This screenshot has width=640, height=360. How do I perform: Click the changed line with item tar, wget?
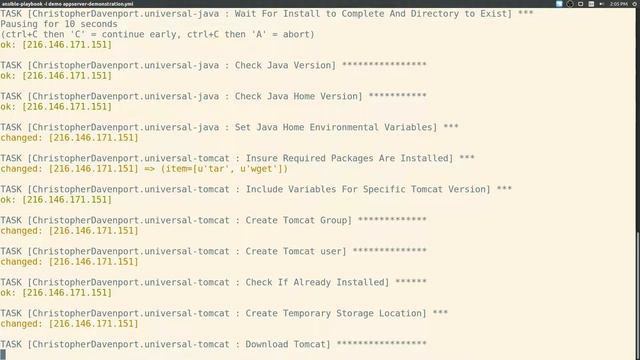coord(144,169)
